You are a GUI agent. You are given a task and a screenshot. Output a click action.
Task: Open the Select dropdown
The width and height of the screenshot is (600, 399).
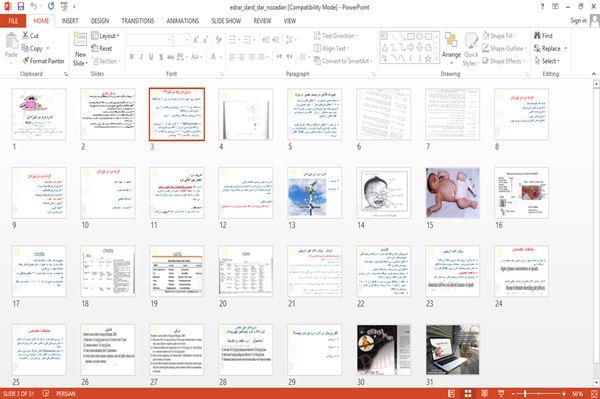[x=547, y=61]
